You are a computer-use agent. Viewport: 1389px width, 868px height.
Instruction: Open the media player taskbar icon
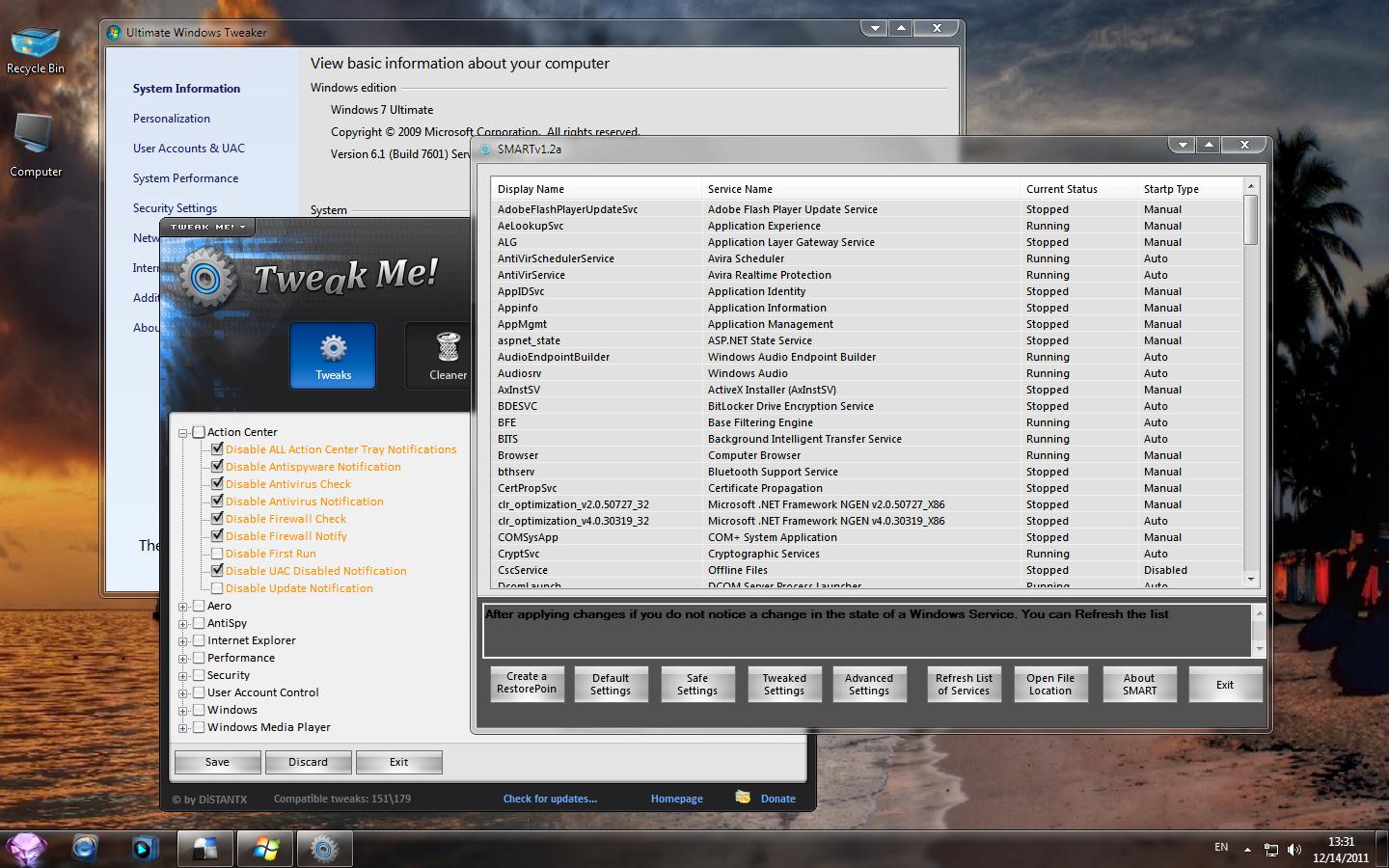[145, 849]
